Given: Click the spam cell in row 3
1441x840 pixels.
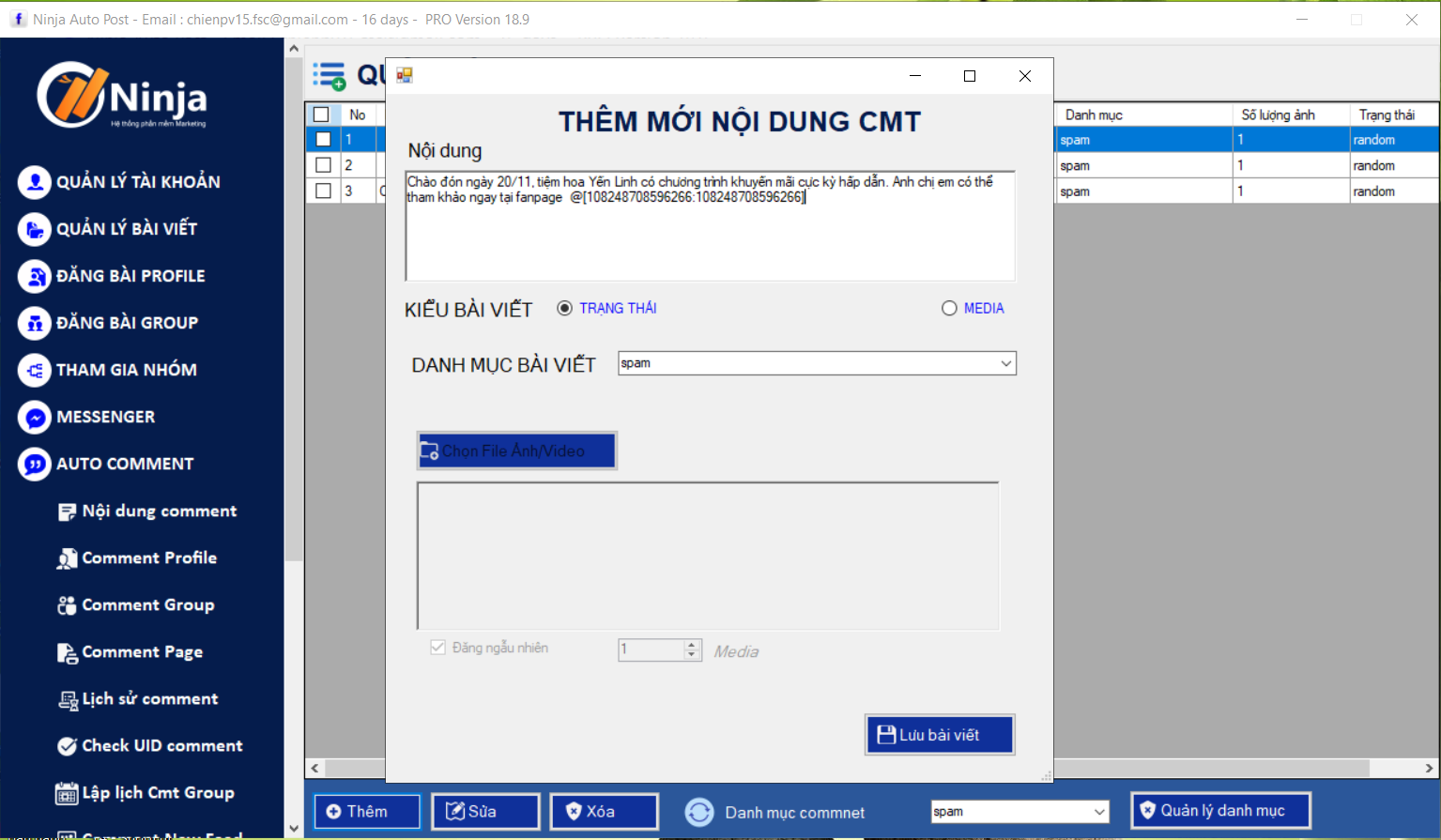Looking at the screenshot, I should click(x=1143, y=191).
